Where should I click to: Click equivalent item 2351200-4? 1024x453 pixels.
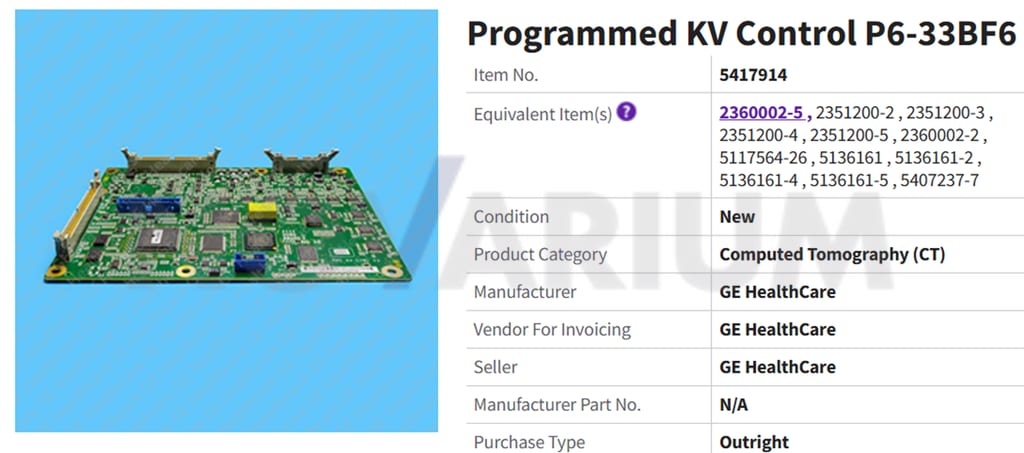point(758,136)
